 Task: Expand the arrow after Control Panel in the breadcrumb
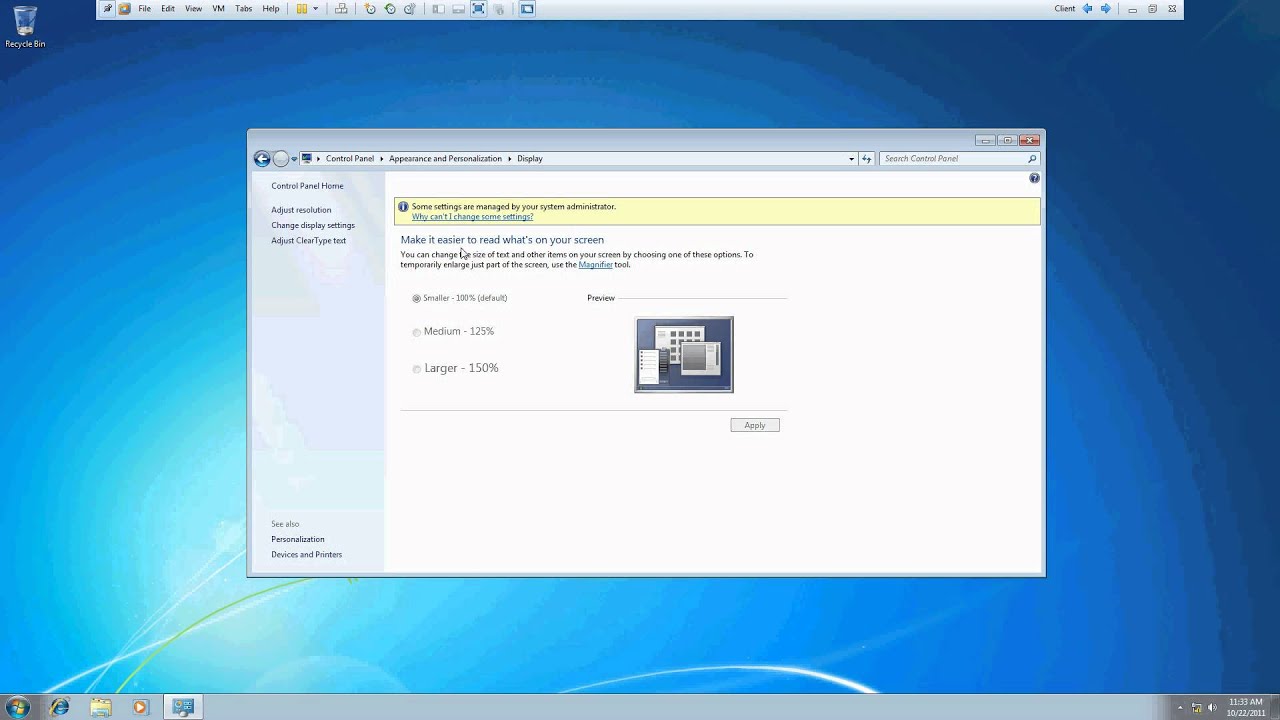click(381, 158)
